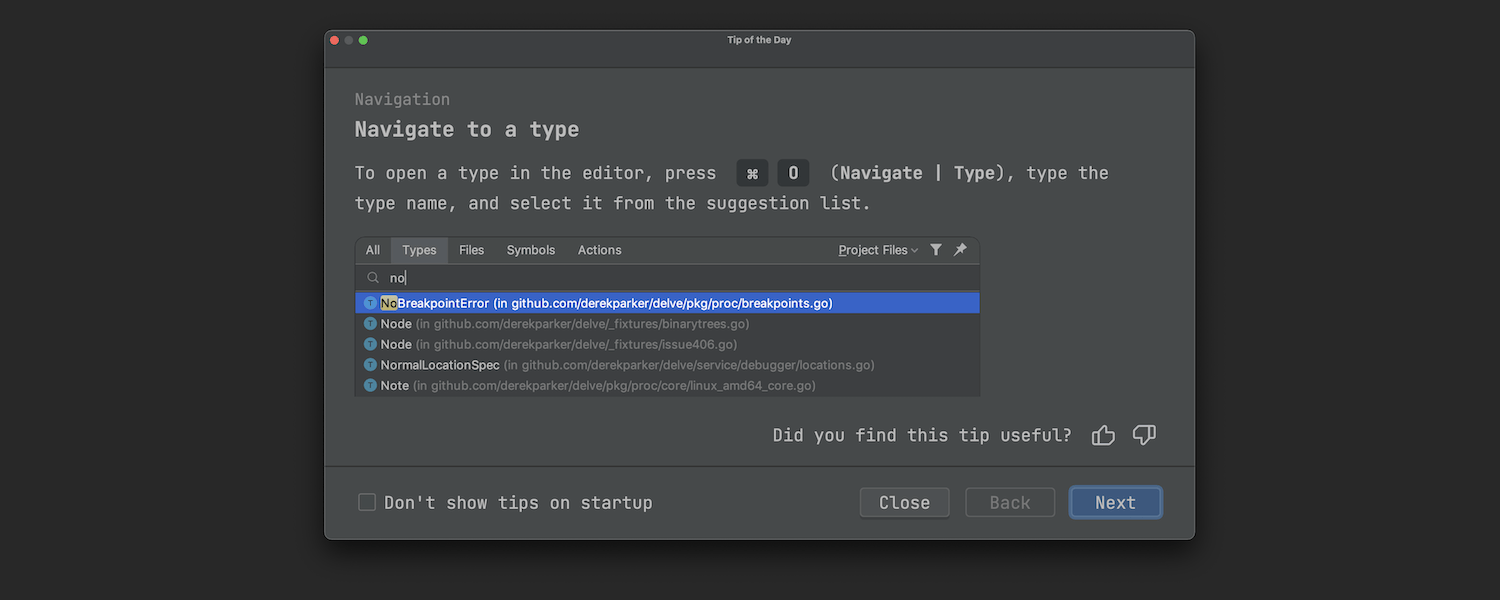
Task: Click the pin icon in search panel
Action: [960, 250]
